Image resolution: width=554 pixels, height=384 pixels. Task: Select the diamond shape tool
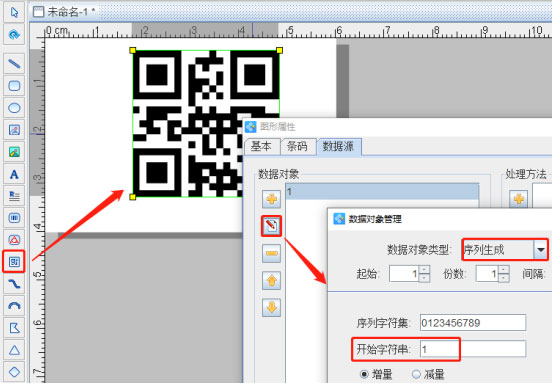(14, 372)
